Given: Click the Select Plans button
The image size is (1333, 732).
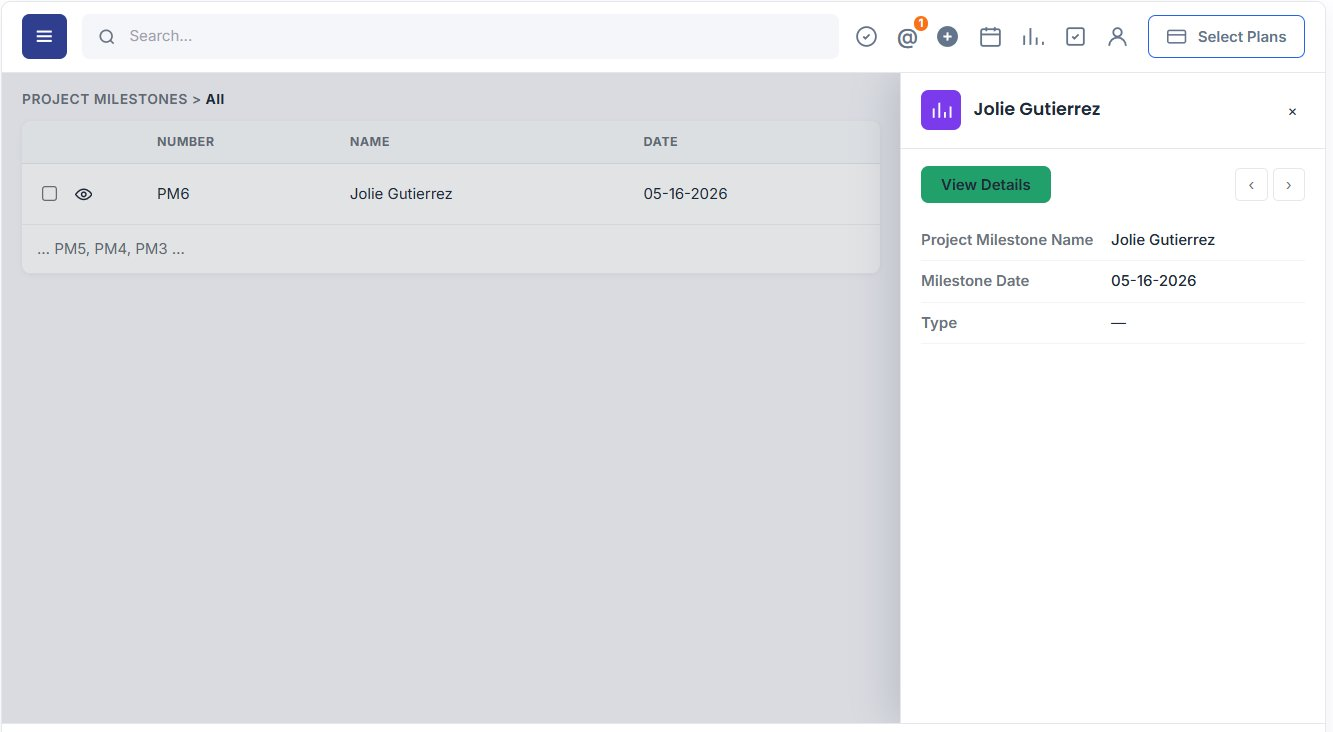Looking at the screenshot, I should pyautogui.click(x=1226, y=37).
